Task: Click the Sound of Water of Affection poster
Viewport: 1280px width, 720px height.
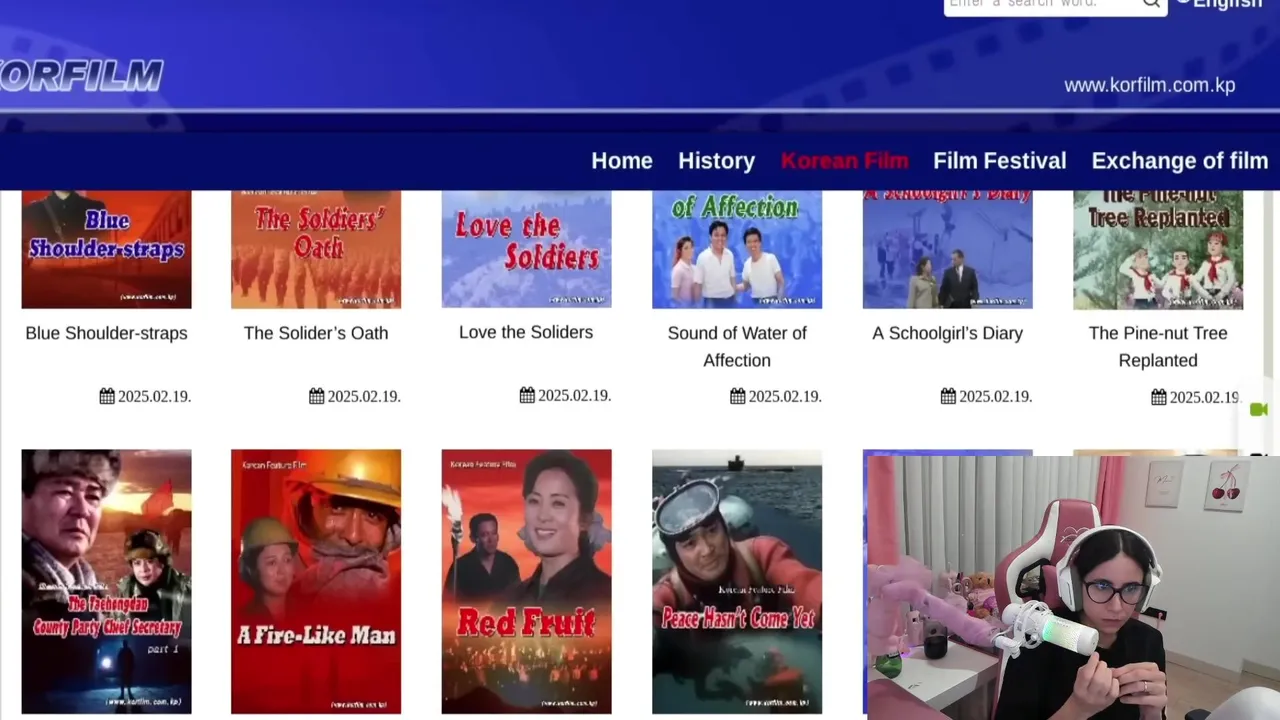Action: [737, 249]
